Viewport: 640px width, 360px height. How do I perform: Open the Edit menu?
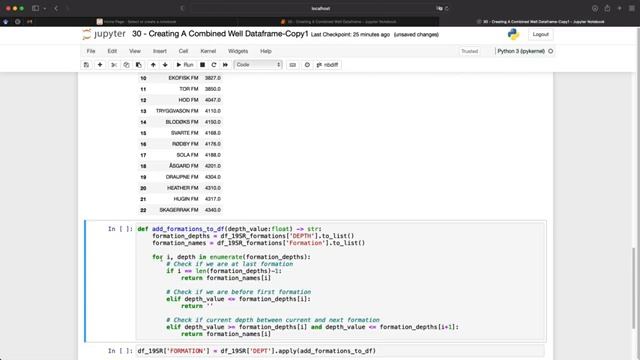(x=112, y=51)
